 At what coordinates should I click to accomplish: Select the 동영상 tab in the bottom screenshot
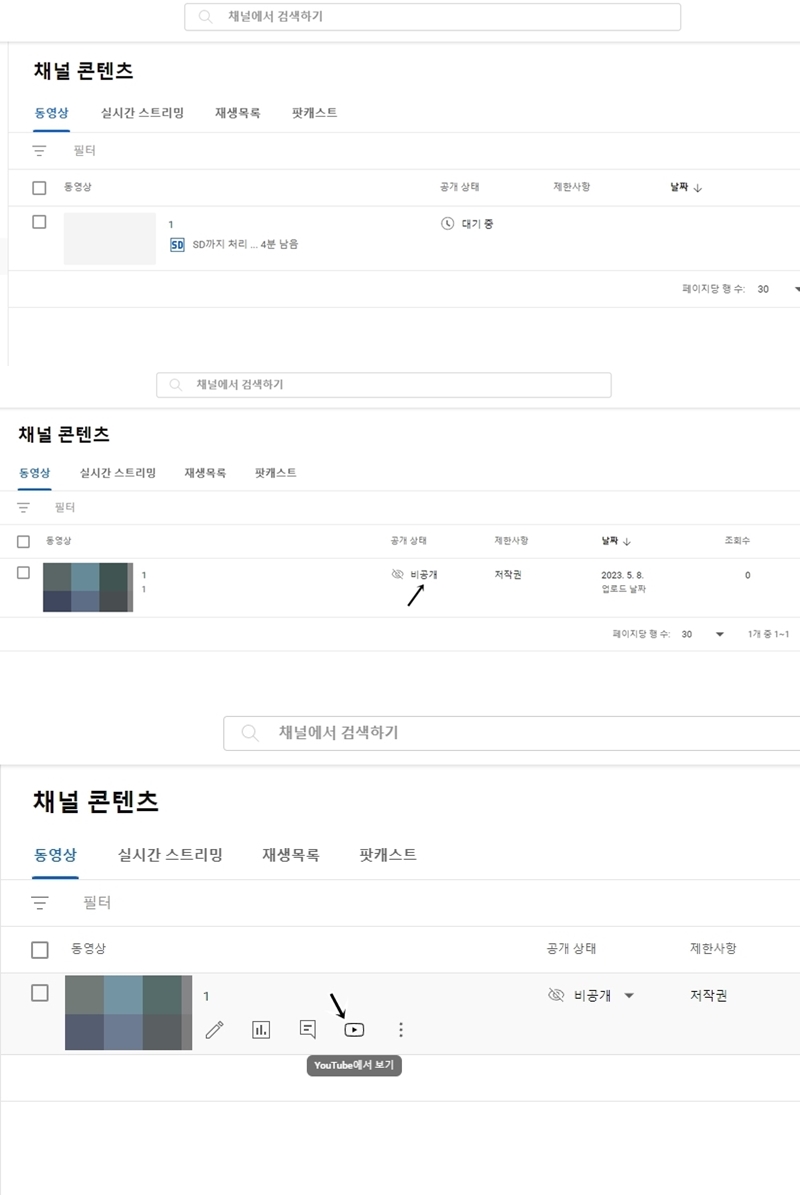click(x=56, y=854)
